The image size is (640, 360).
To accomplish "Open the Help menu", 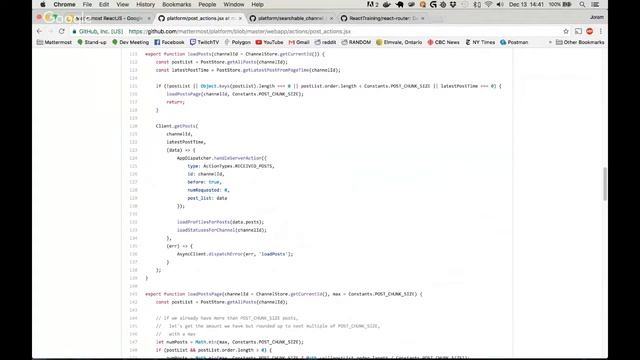I will pos(257,4).
